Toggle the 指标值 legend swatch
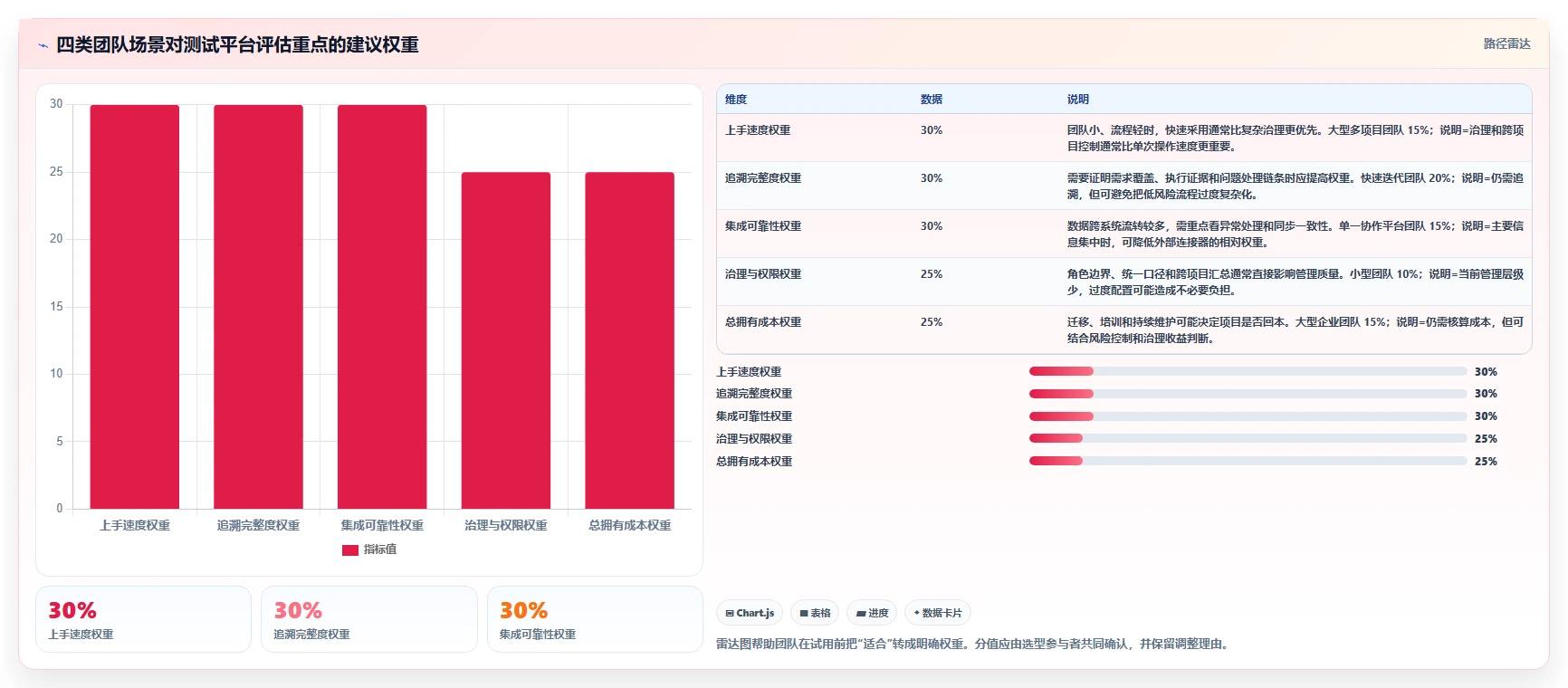This screenshot has width=1568, height=688. (x=350, y=549)
